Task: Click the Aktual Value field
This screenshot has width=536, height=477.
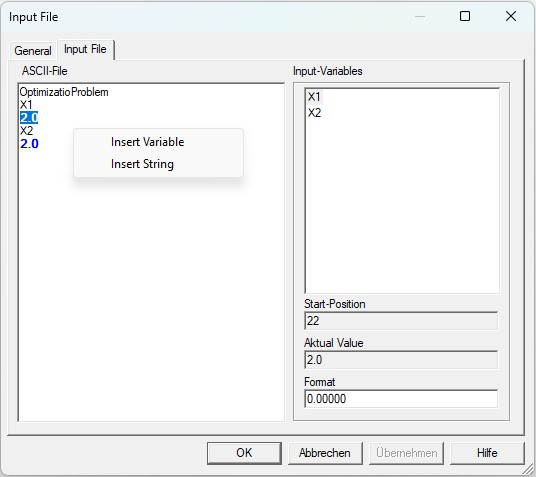Action: [x=401, y=360]
